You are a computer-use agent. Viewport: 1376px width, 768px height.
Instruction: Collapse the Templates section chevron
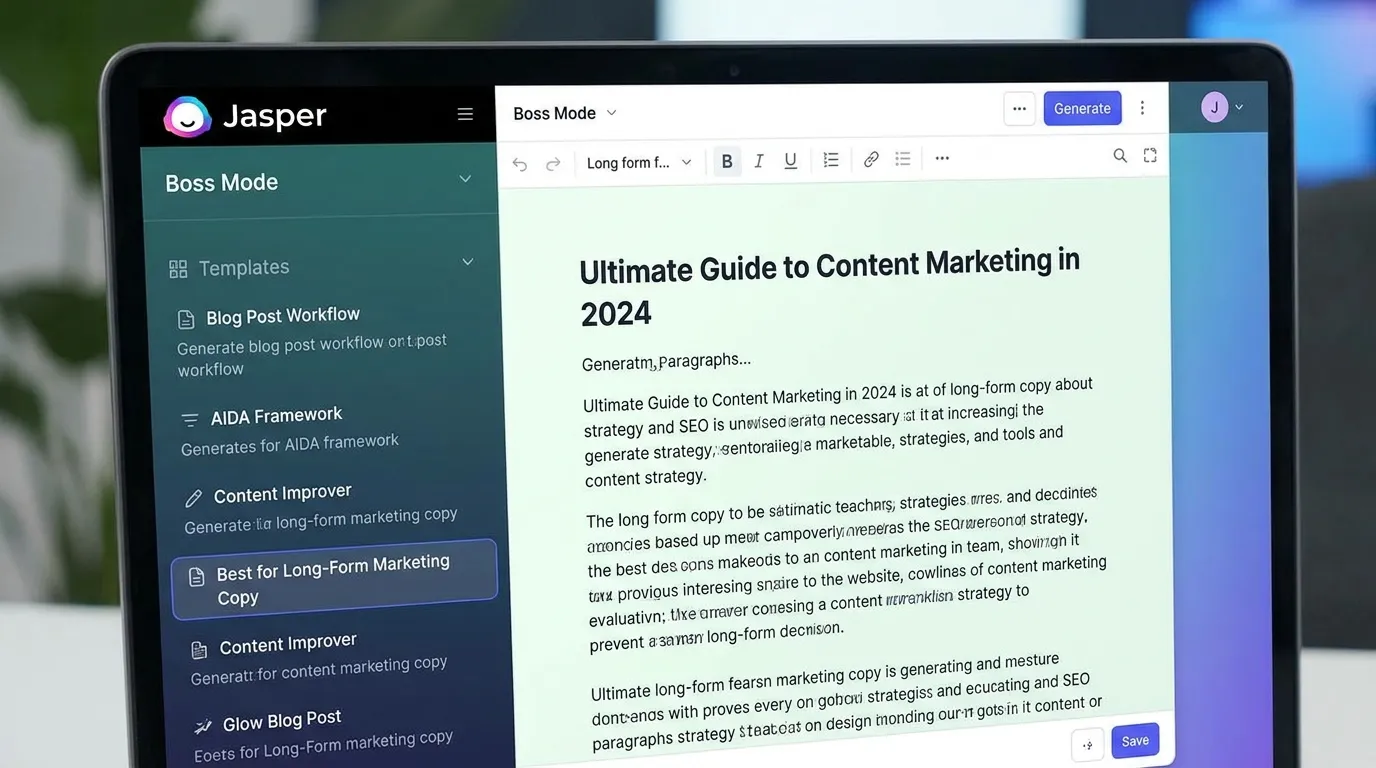coord(467,262)
